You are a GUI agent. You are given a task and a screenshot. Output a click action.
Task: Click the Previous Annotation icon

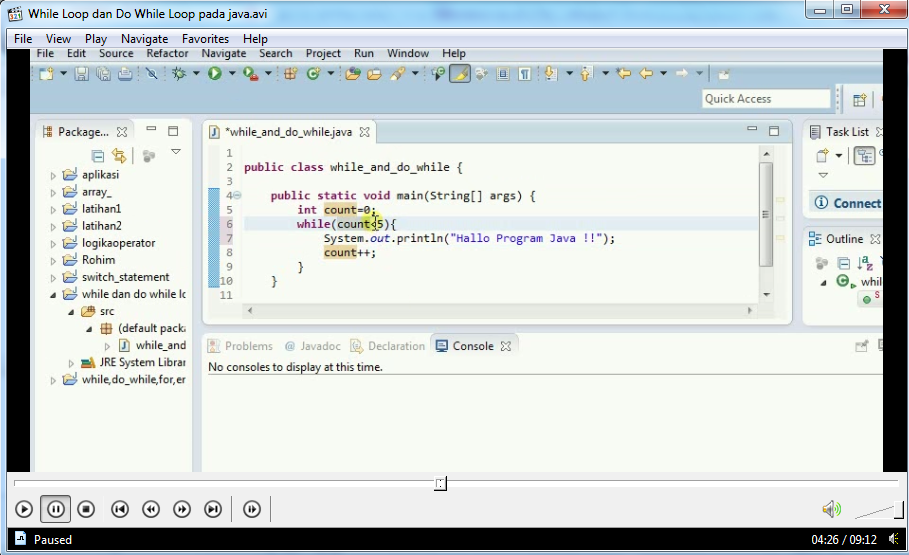coord(586,74)
